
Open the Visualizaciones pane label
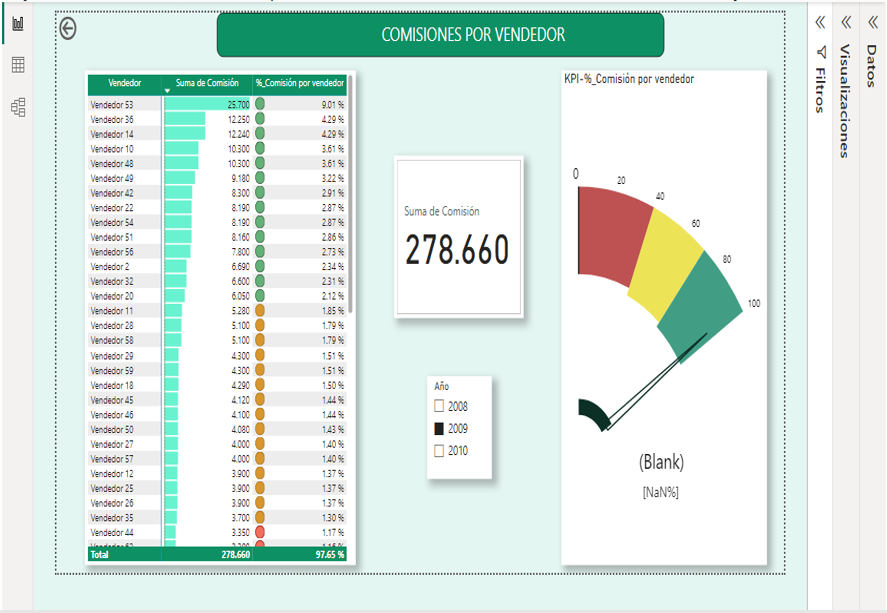pos(845,101)
